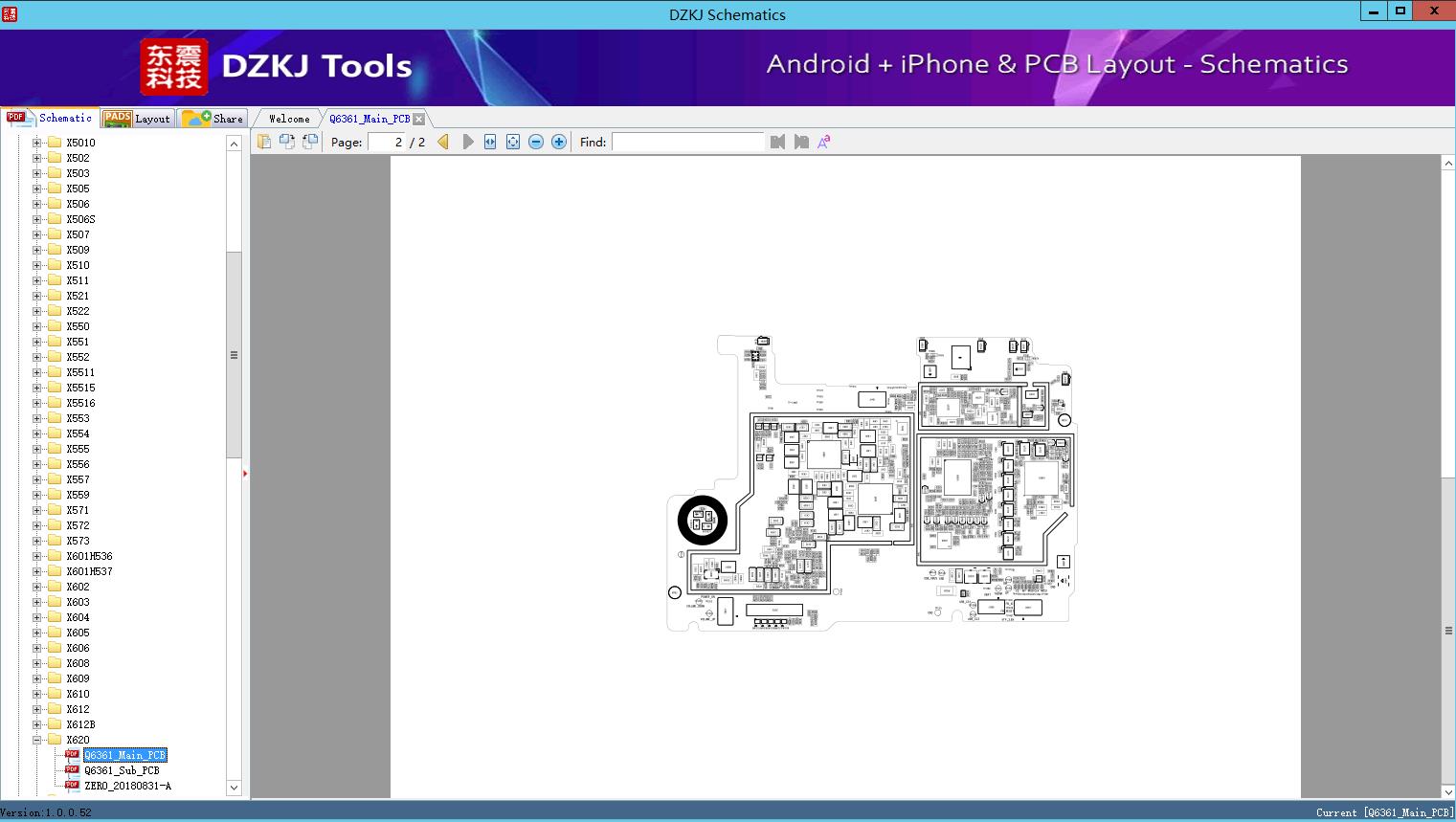Zoom in with the plus icon
This screenshot has width=1456, height=822.
point(559,142)
